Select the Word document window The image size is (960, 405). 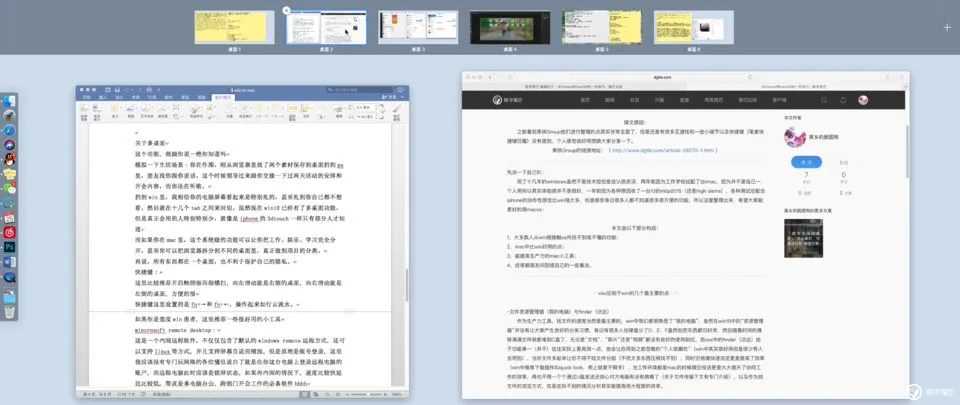pos(242,242)
